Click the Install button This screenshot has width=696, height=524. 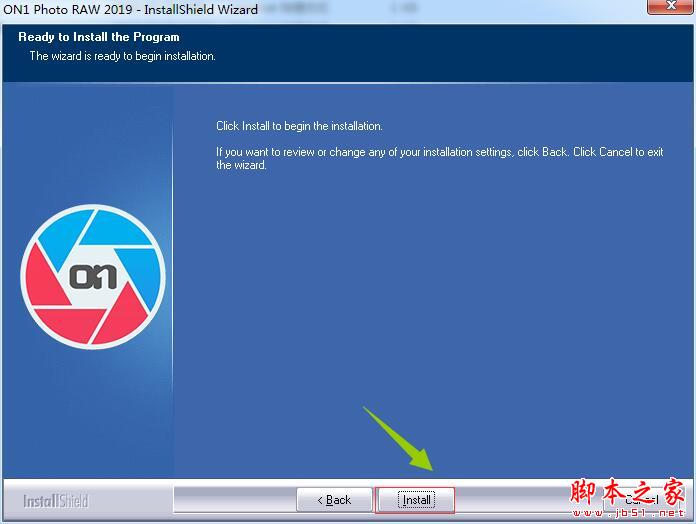coord(415,500)
